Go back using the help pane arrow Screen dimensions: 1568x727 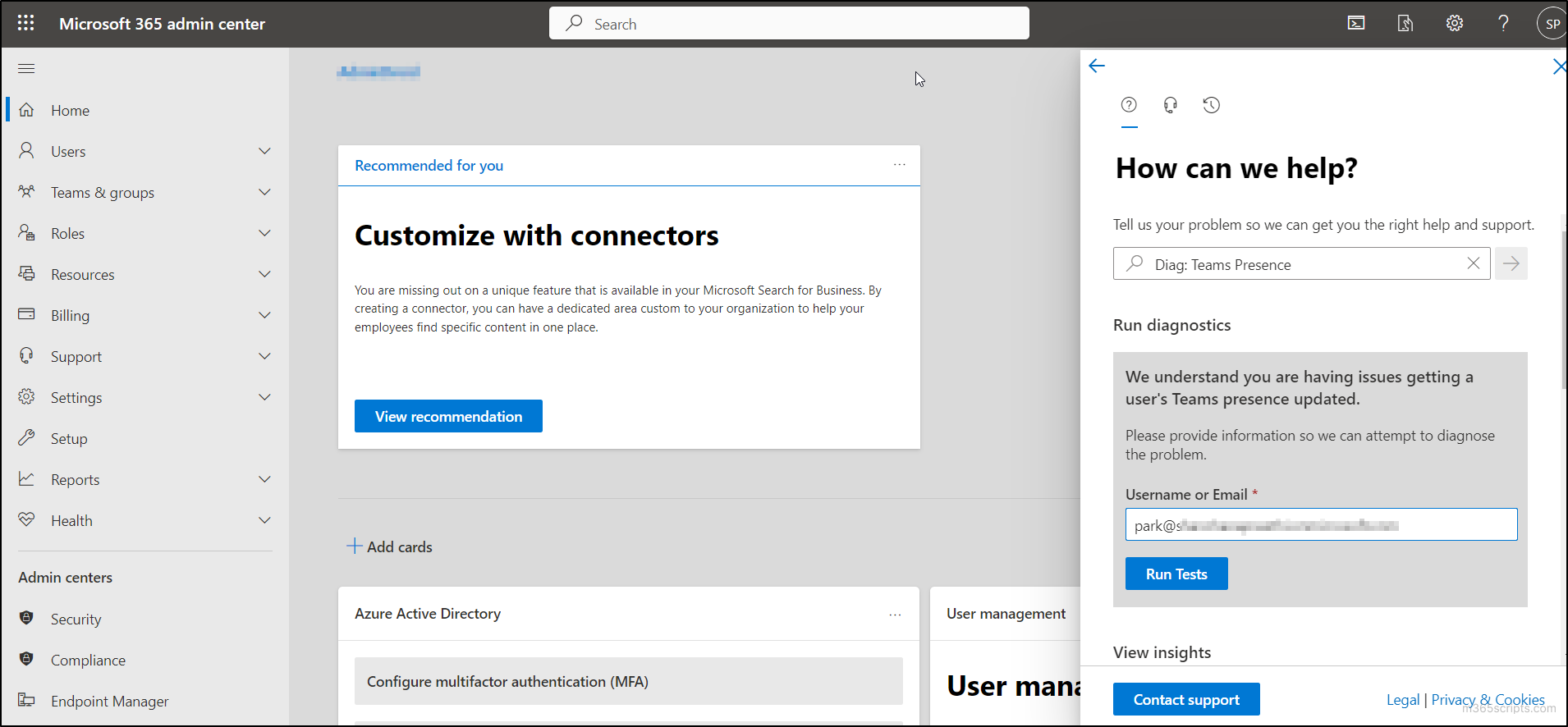pos(1097,66)
